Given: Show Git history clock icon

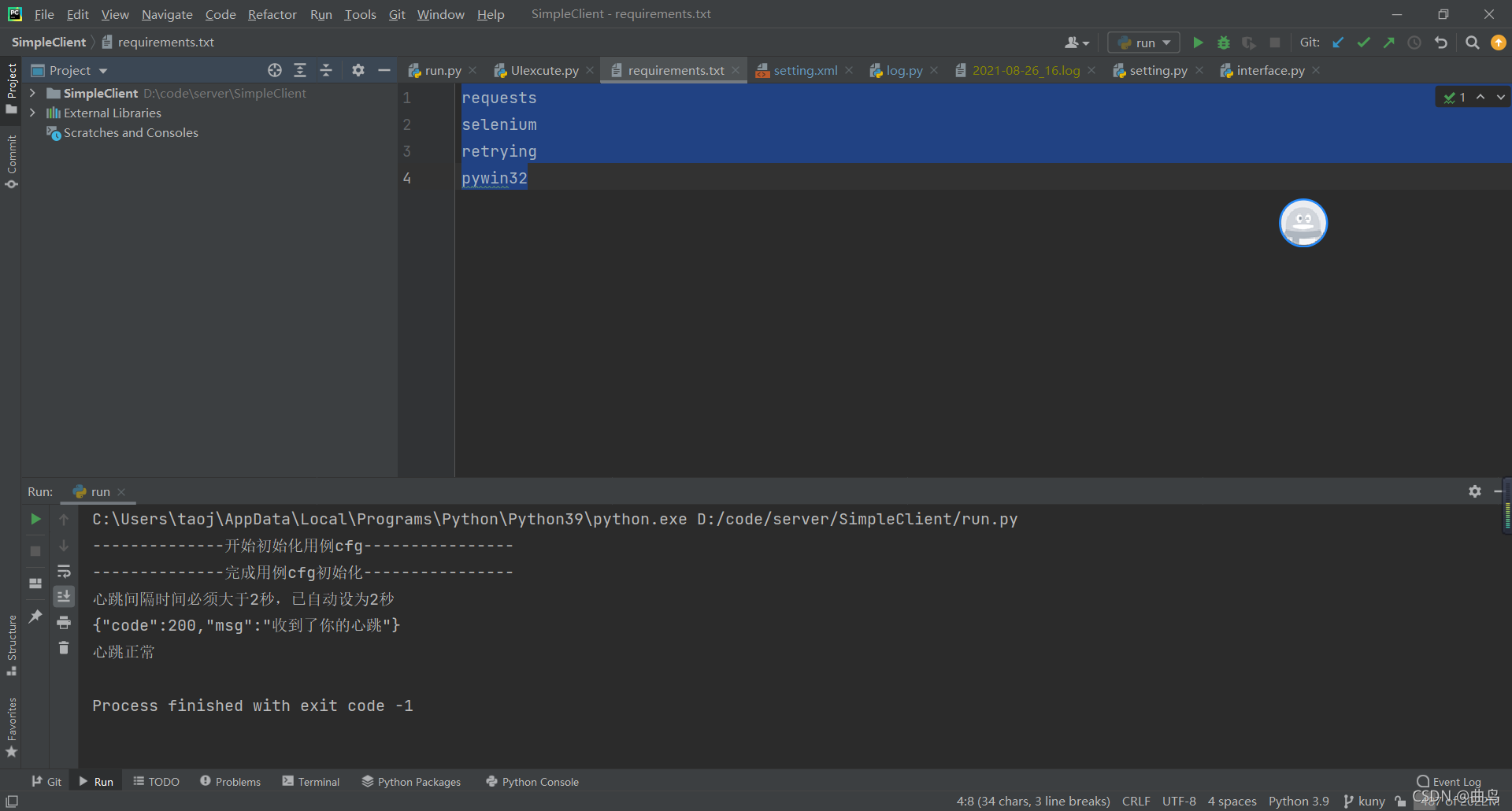Looking at the screenshot, I should pyautogui.click(x=1414, y=43).
